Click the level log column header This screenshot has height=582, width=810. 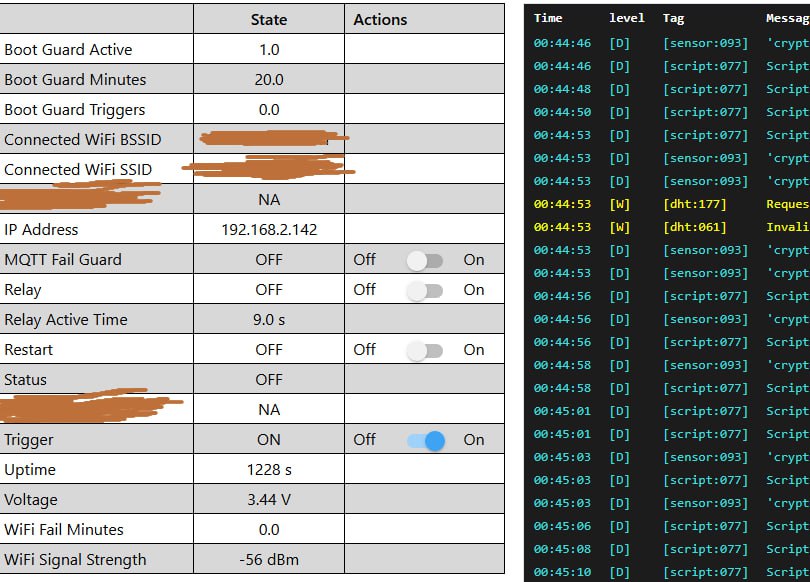[x=627, y=18]
